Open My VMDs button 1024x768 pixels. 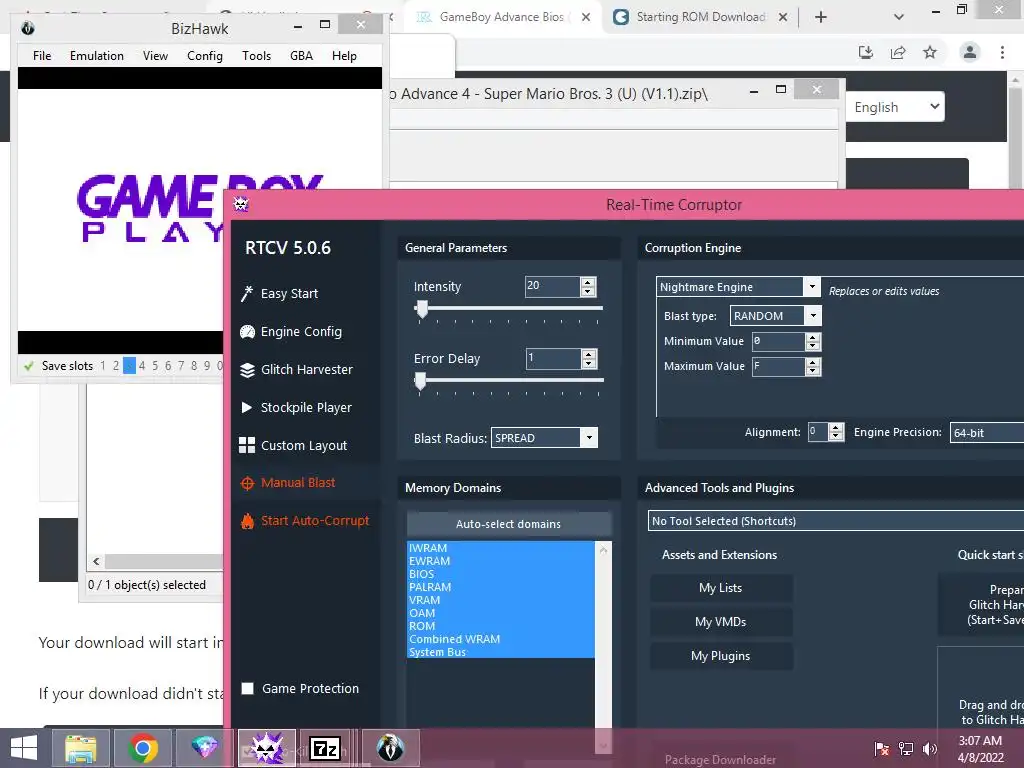[721, 622]
